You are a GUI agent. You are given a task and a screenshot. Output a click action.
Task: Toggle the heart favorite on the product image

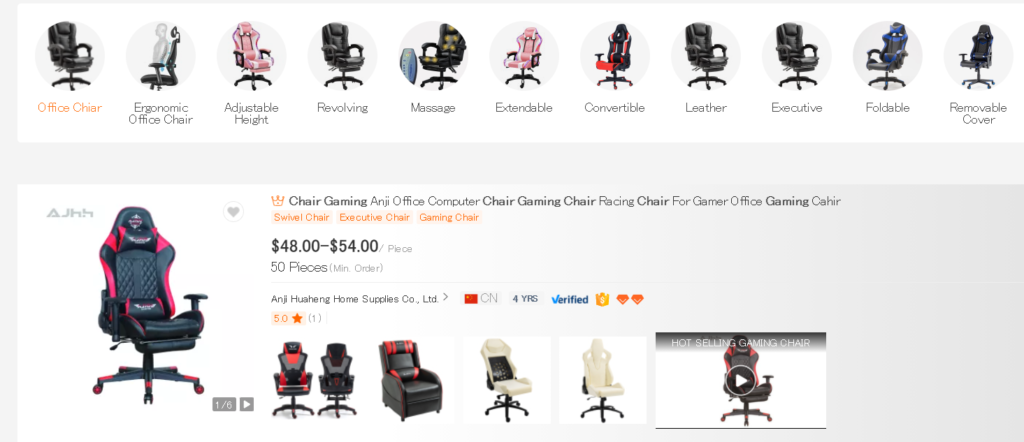click(x=234, y=212)
